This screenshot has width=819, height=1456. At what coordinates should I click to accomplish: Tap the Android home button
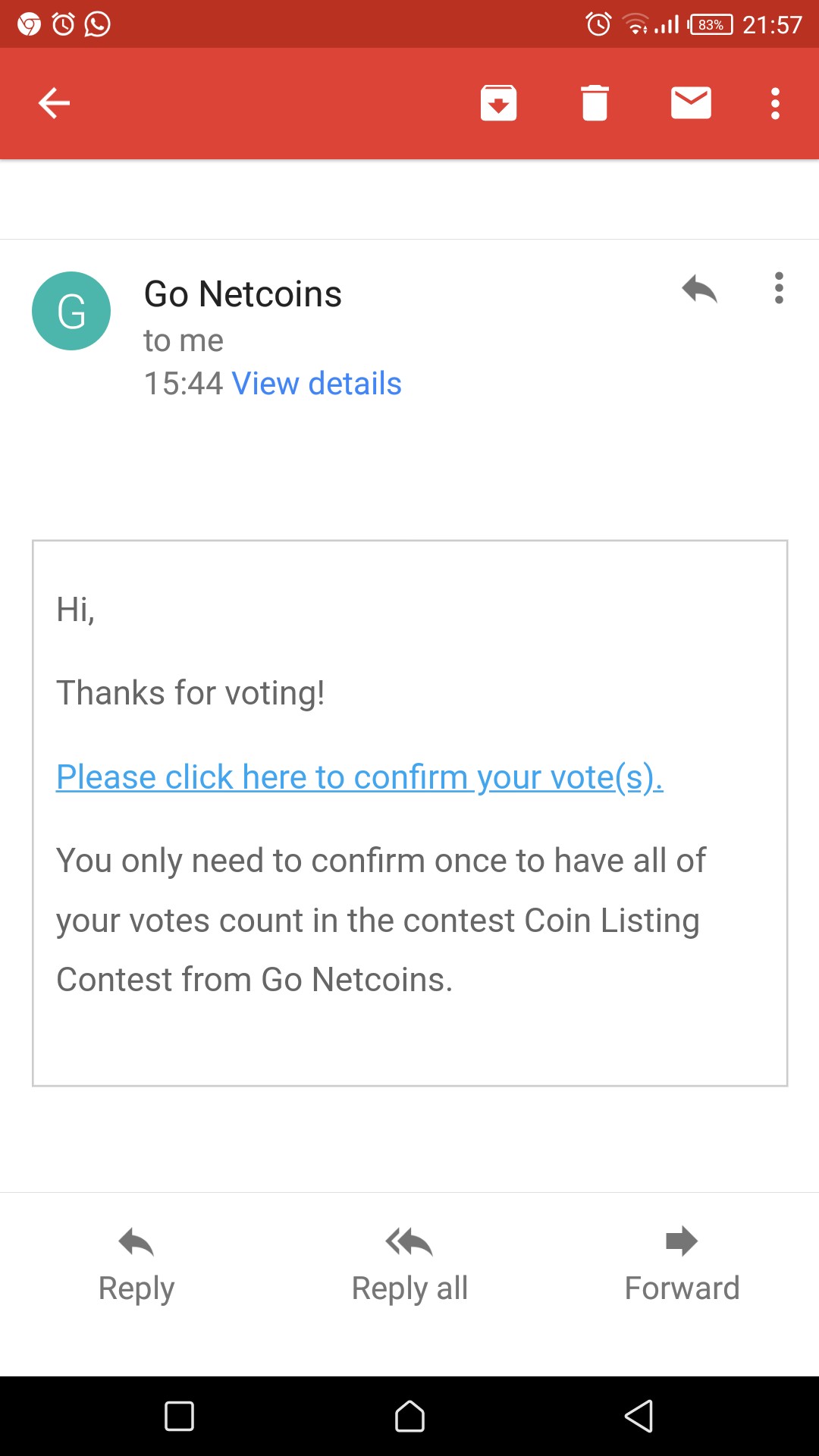click(409, 1416)
